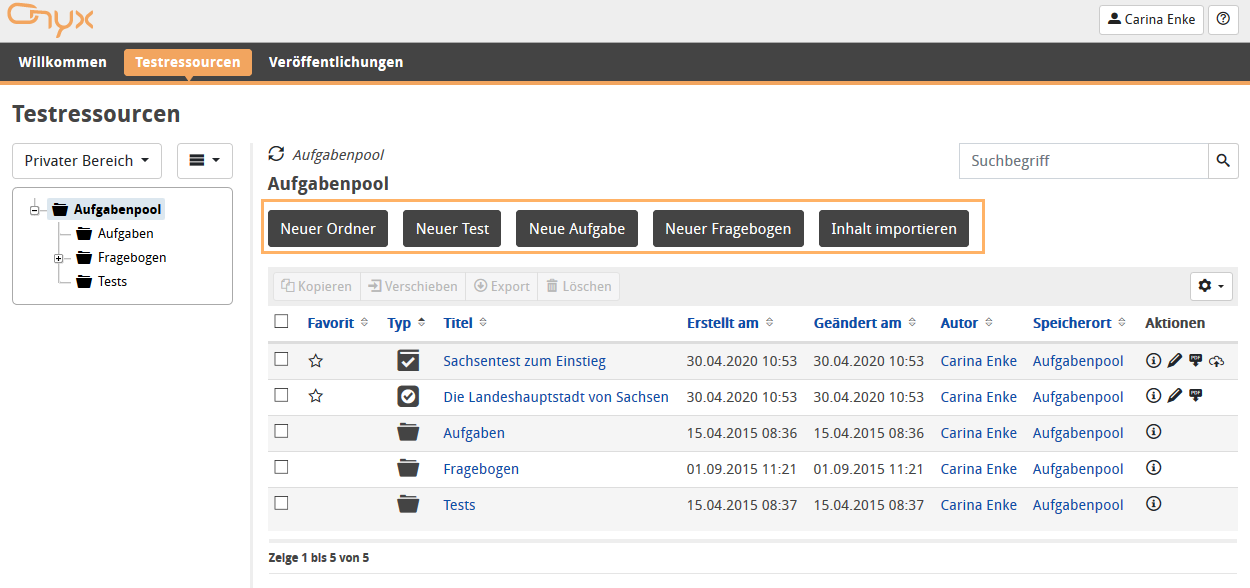The width and height of the screenshot is (1250, 588).
Task: Click the cloud upload icon for Sachsentest
Action: (x=1216, y=361)
